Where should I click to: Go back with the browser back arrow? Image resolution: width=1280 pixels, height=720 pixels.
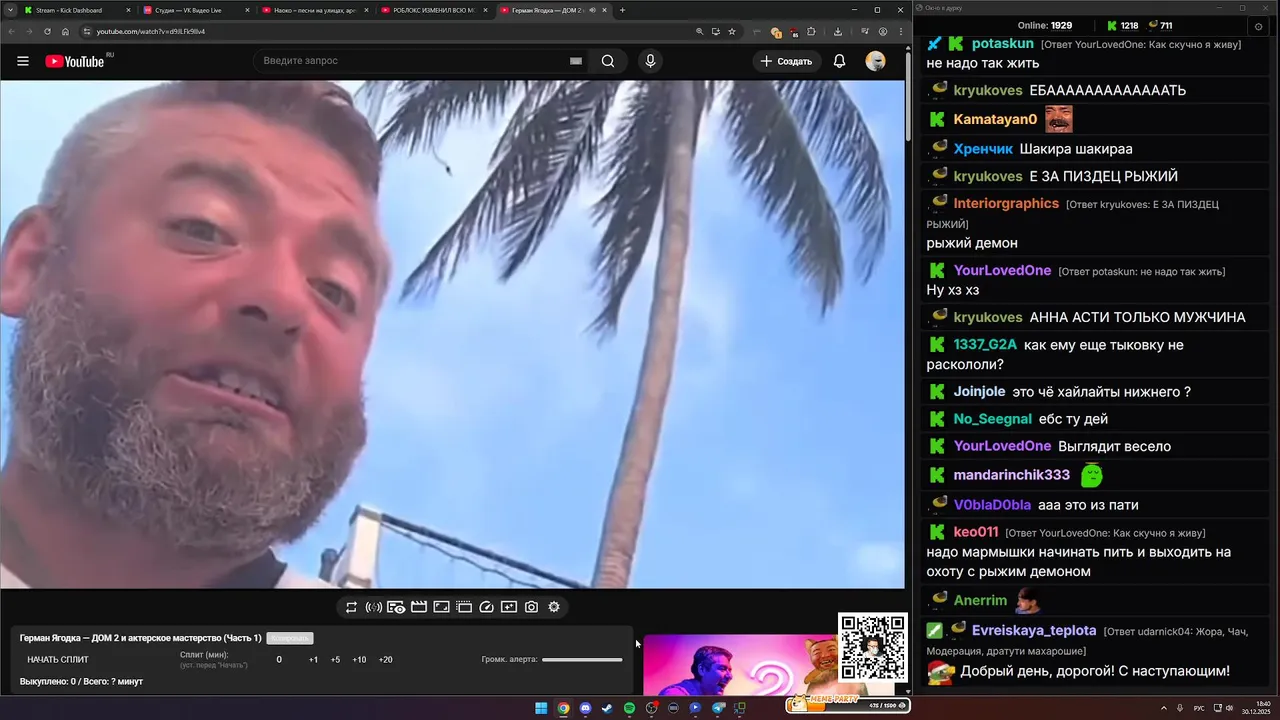tap(11, 31)
